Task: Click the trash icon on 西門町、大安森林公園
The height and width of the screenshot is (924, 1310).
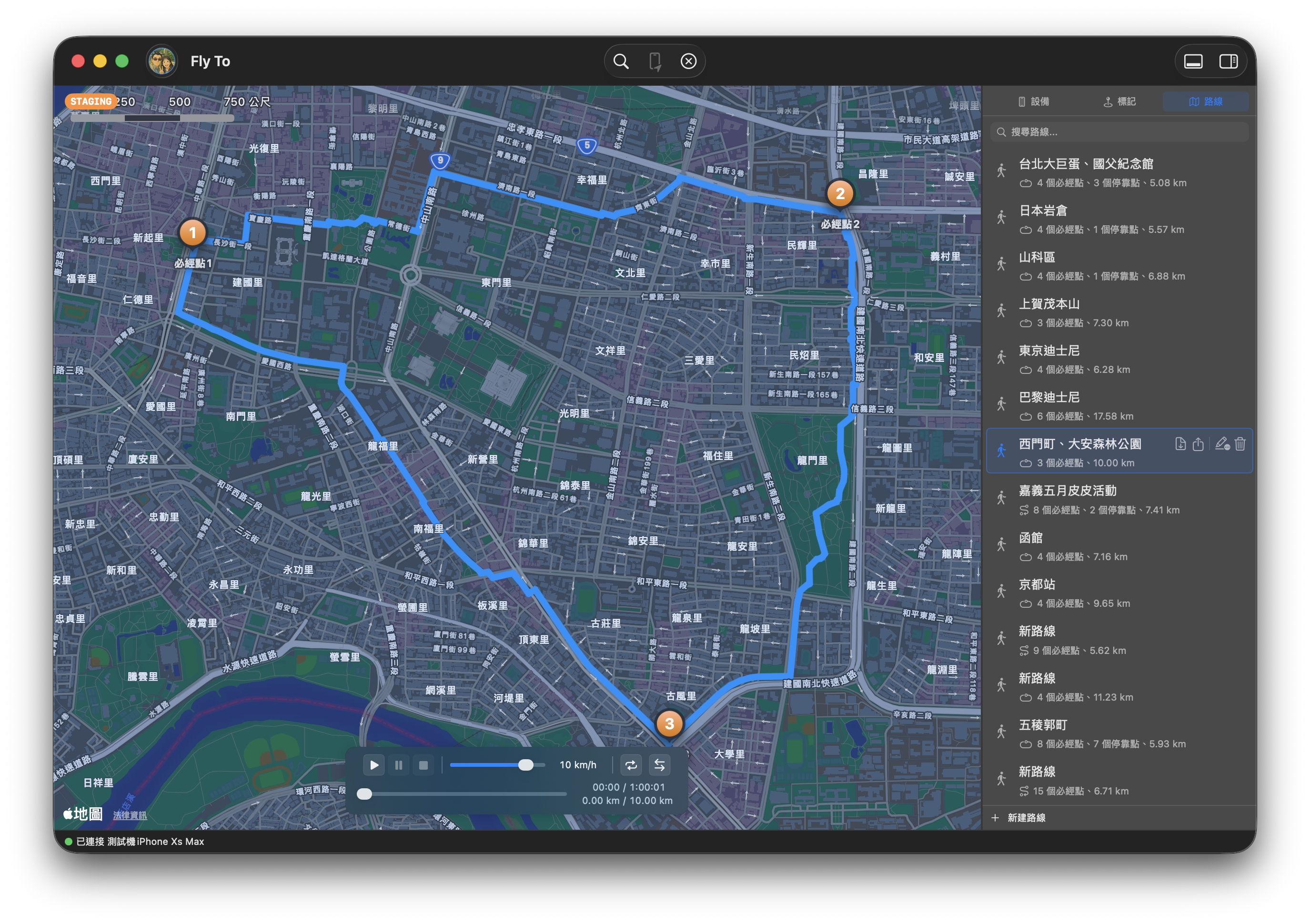Action: (x=1240, y=444)
